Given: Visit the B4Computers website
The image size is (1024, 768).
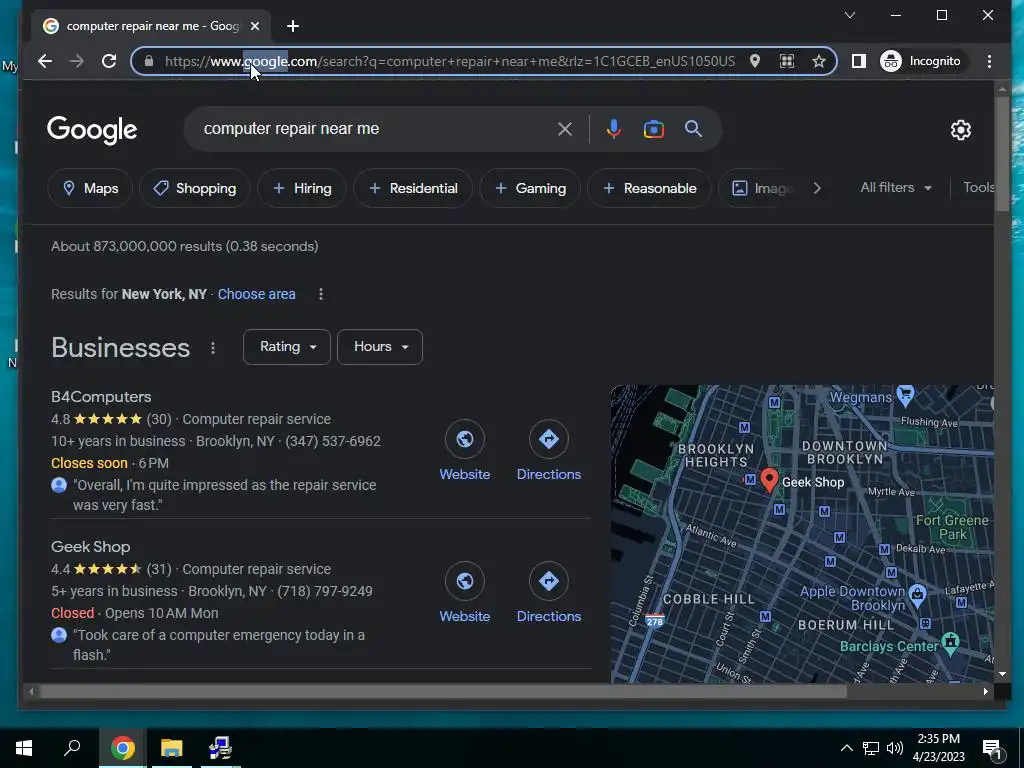Looking at the screenshot, I should (464, 451).
